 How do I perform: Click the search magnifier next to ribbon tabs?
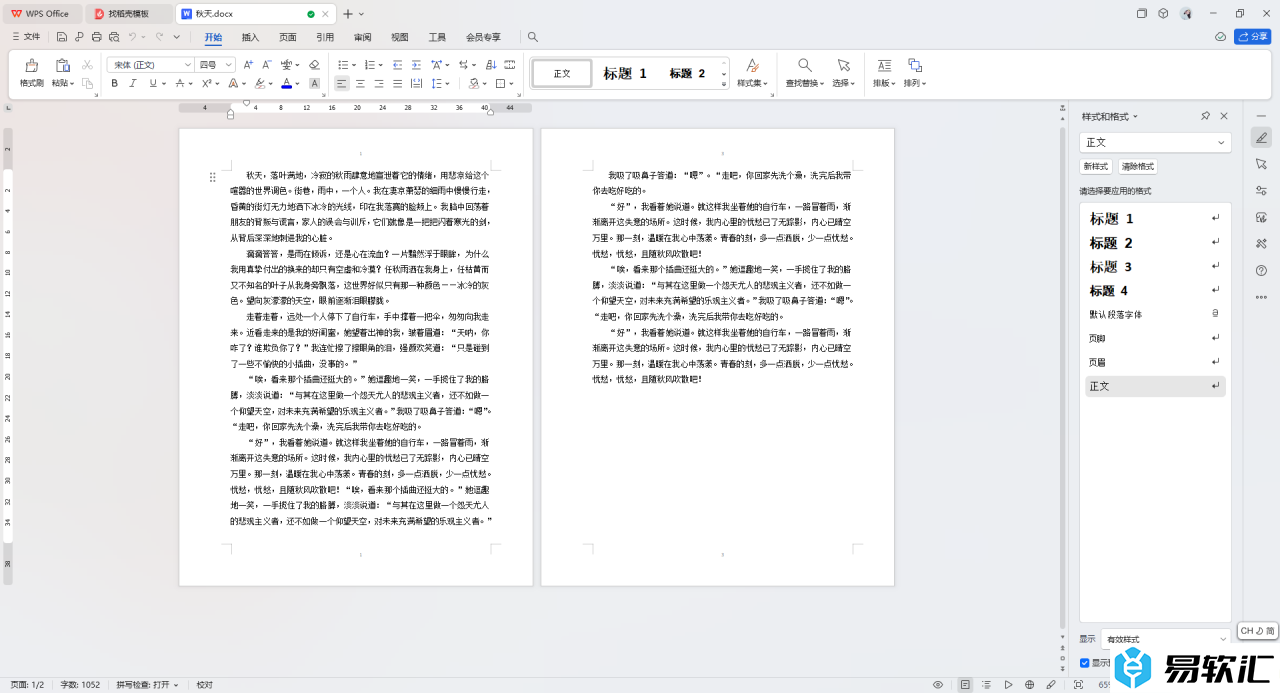click(x=533, y=37)
